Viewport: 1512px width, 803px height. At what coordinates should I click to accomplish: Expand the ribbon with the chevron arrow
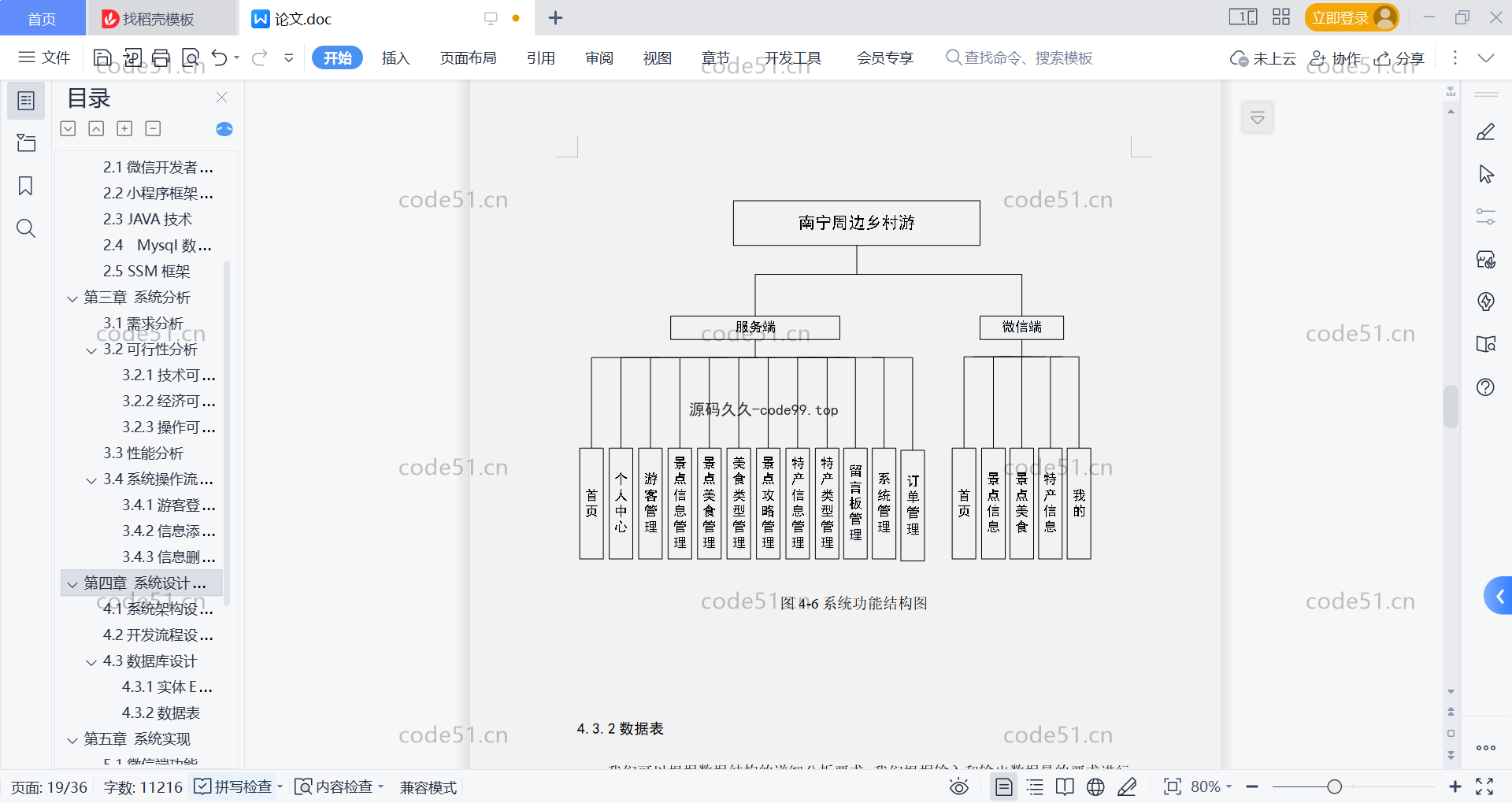pyautogui.click(x=1486, y=58)
